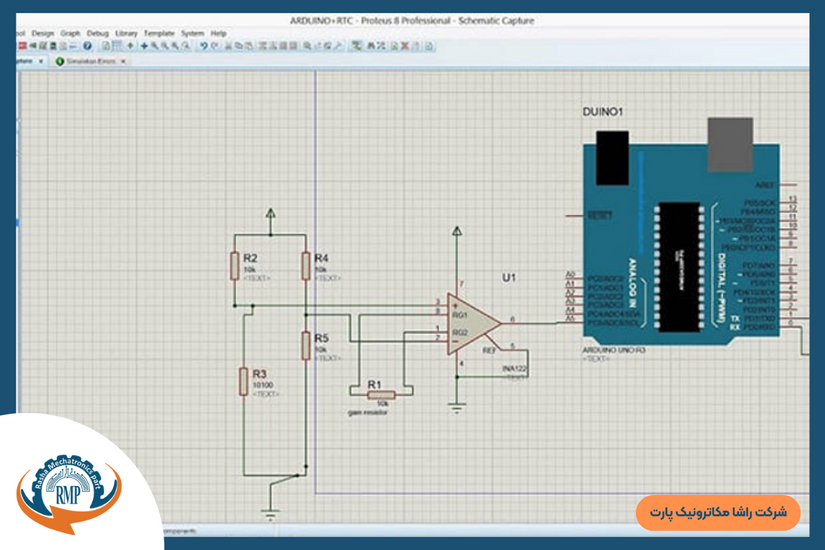825x550 pixels.
Task: Click the Zoom In magnifier icon
Action: [x=154, y=46]
